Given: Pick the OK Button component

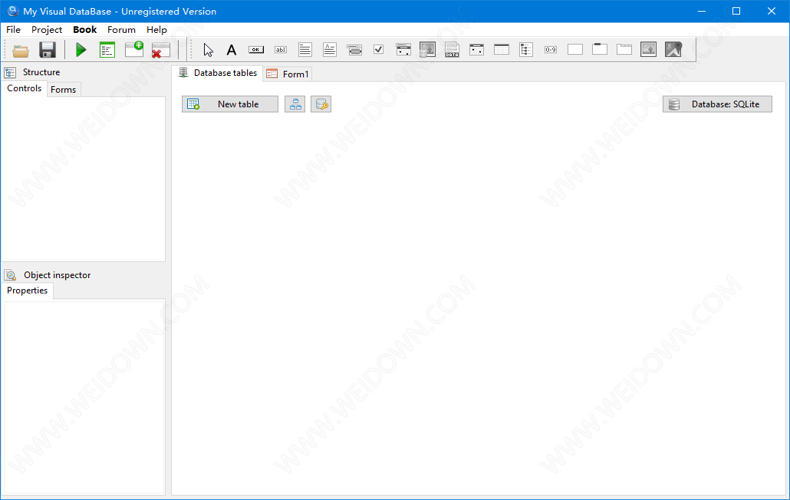Looking at the screenshot, I should (256, 49).
